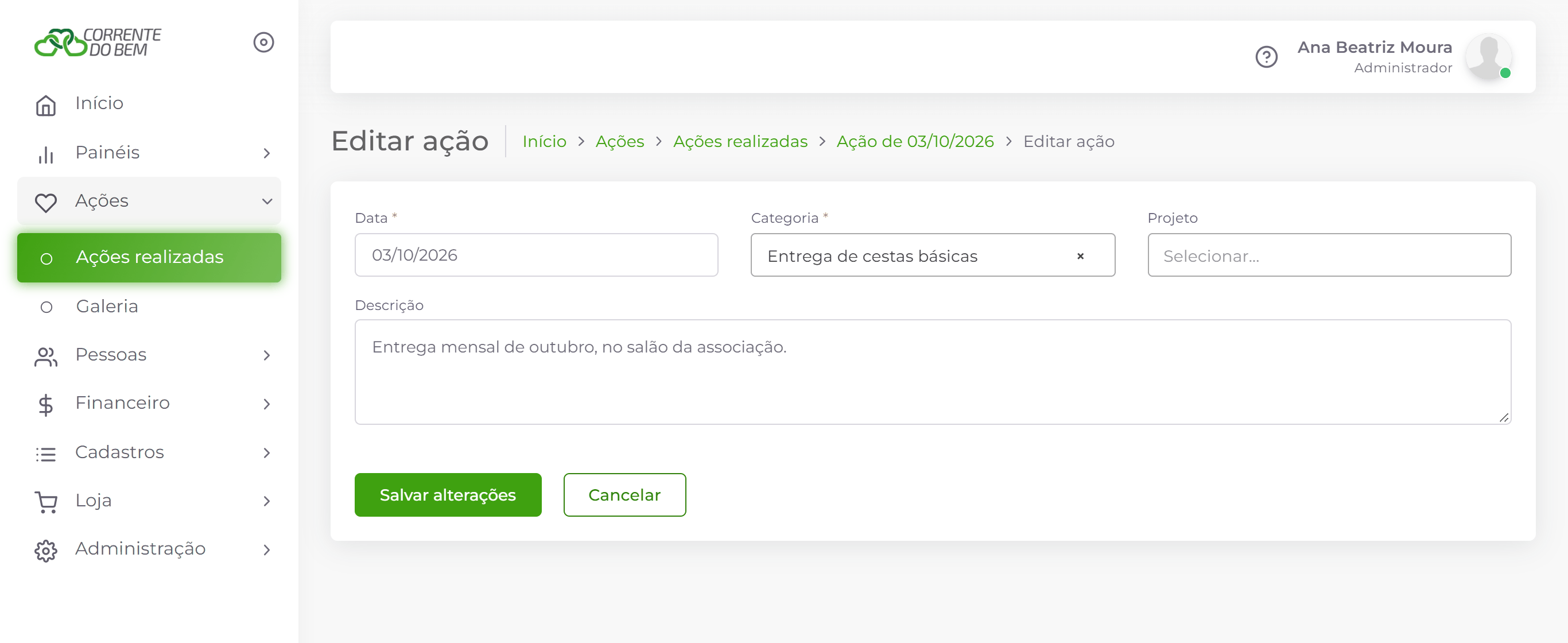The width and height of the screenshot is (1568, 643).
Task: Click into the Descrição text area
Action: [933, 371]
